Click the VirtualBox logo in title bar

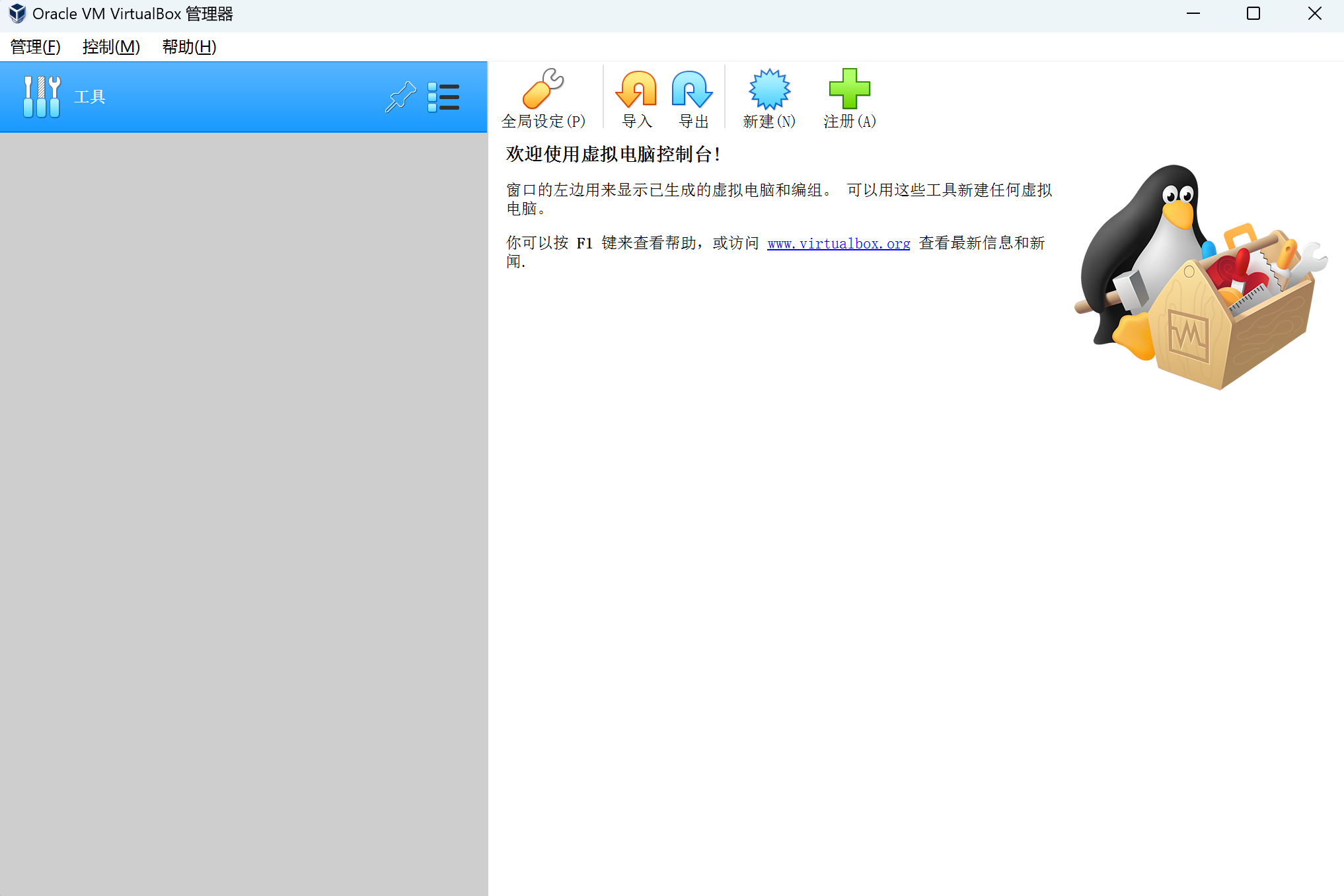click(17, 14)
